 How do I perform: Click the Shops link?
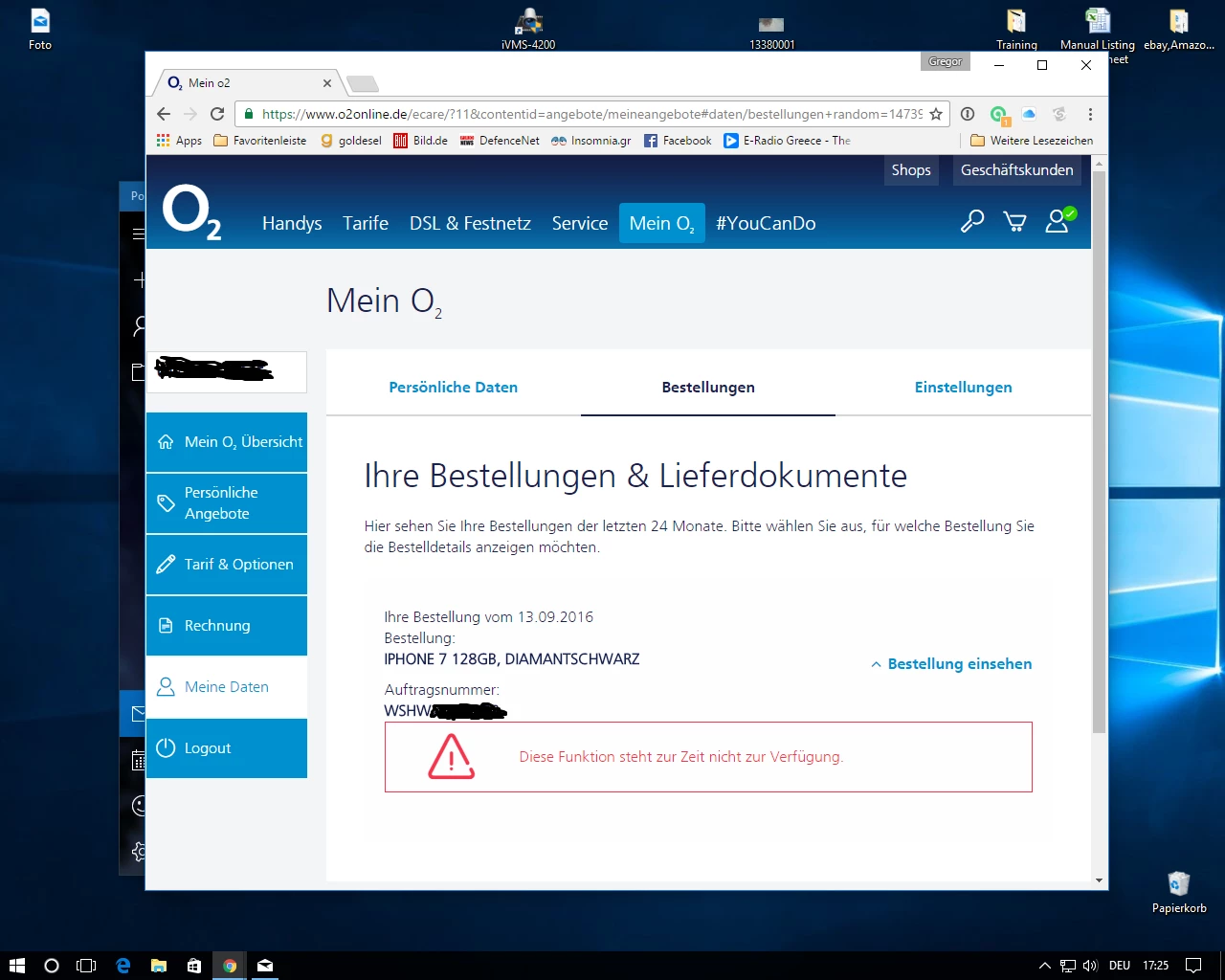(911, 170)
